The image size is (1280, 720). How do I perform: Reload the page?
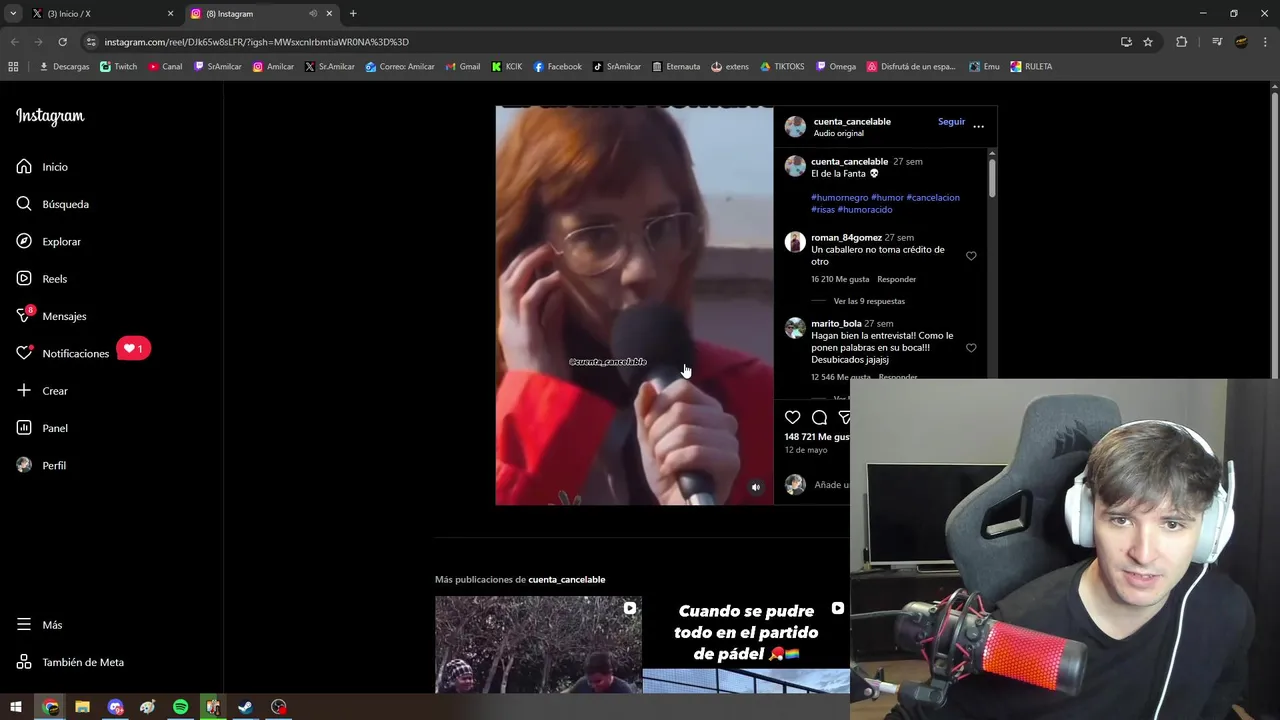click(62, 42)
